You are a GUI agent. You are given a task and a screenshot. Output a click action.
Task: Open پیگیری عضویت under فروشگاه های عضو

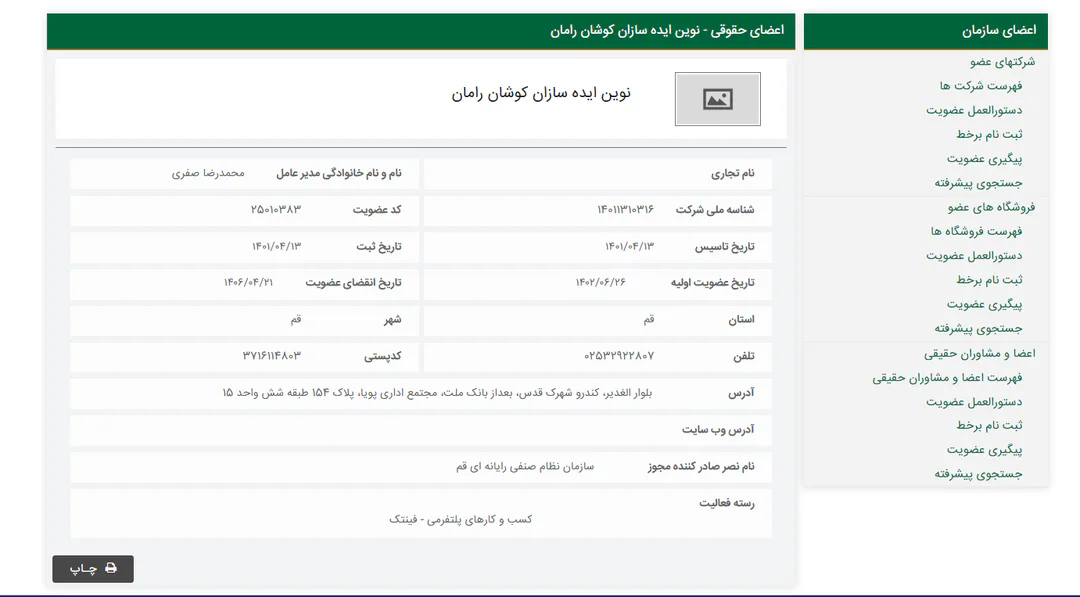click(x=984, y=304)
